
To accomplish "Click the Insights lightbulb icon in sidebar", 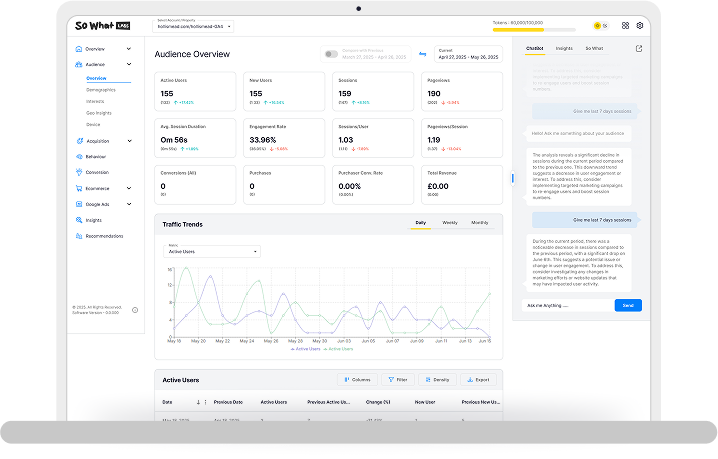I will 79,220.
